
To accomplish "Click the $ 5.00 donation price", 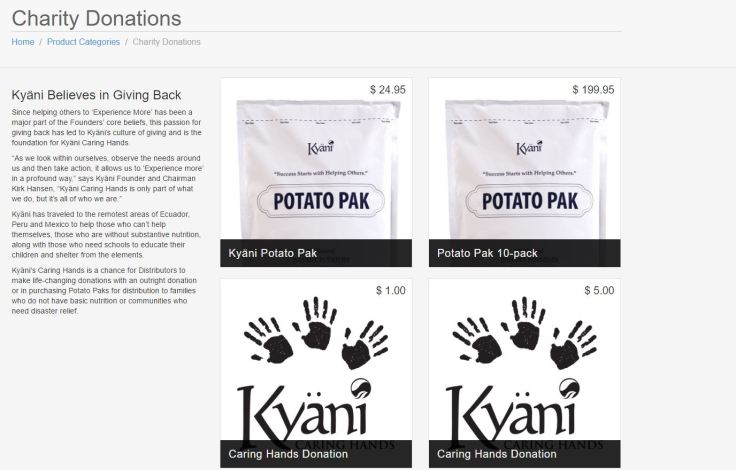I will (x=599, y=291).
